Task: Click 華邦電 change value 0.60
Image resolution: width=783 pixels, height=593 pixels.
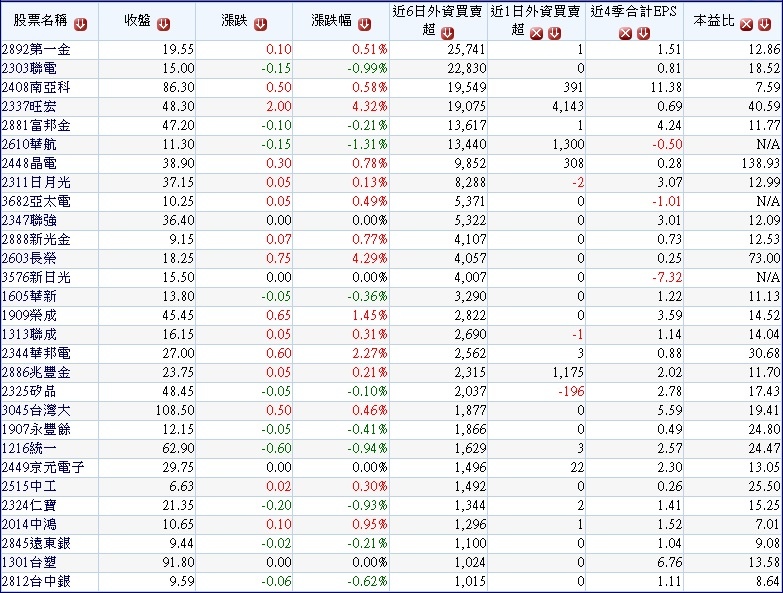Action: [x=279, y=353]
